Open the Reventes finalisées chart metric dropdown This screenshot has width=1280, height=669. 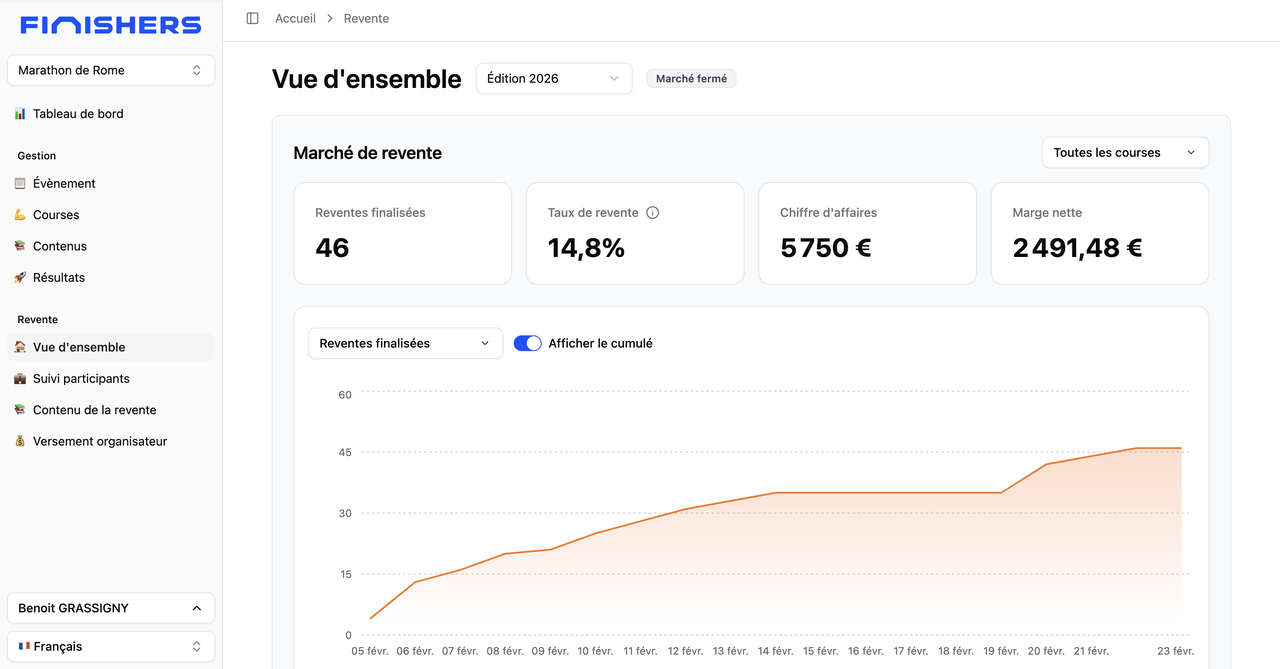[405, 343]
